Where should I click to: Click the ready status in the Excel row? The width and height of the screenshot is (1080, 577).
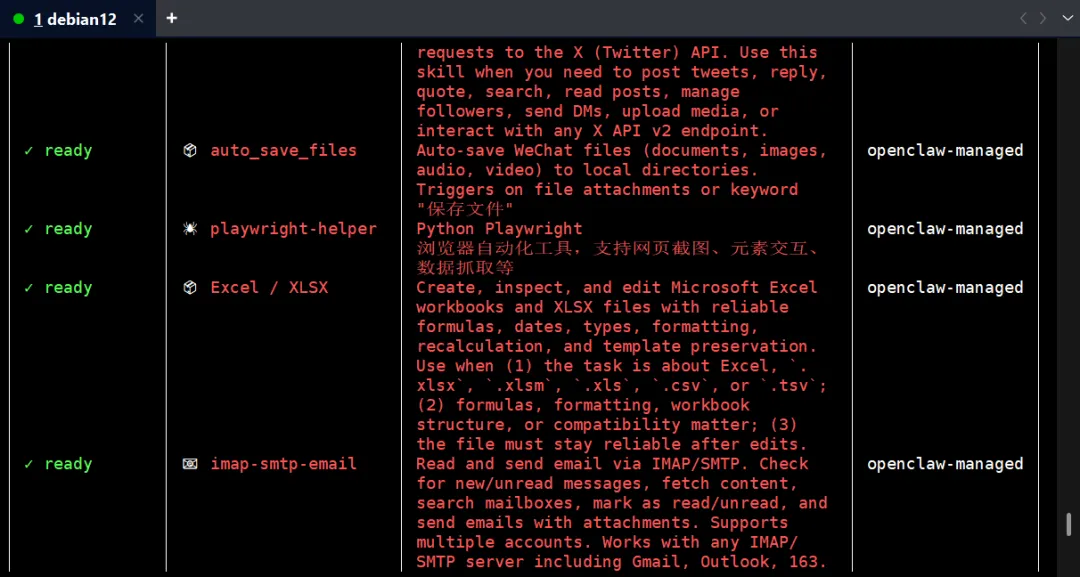(x=68, y=287)
